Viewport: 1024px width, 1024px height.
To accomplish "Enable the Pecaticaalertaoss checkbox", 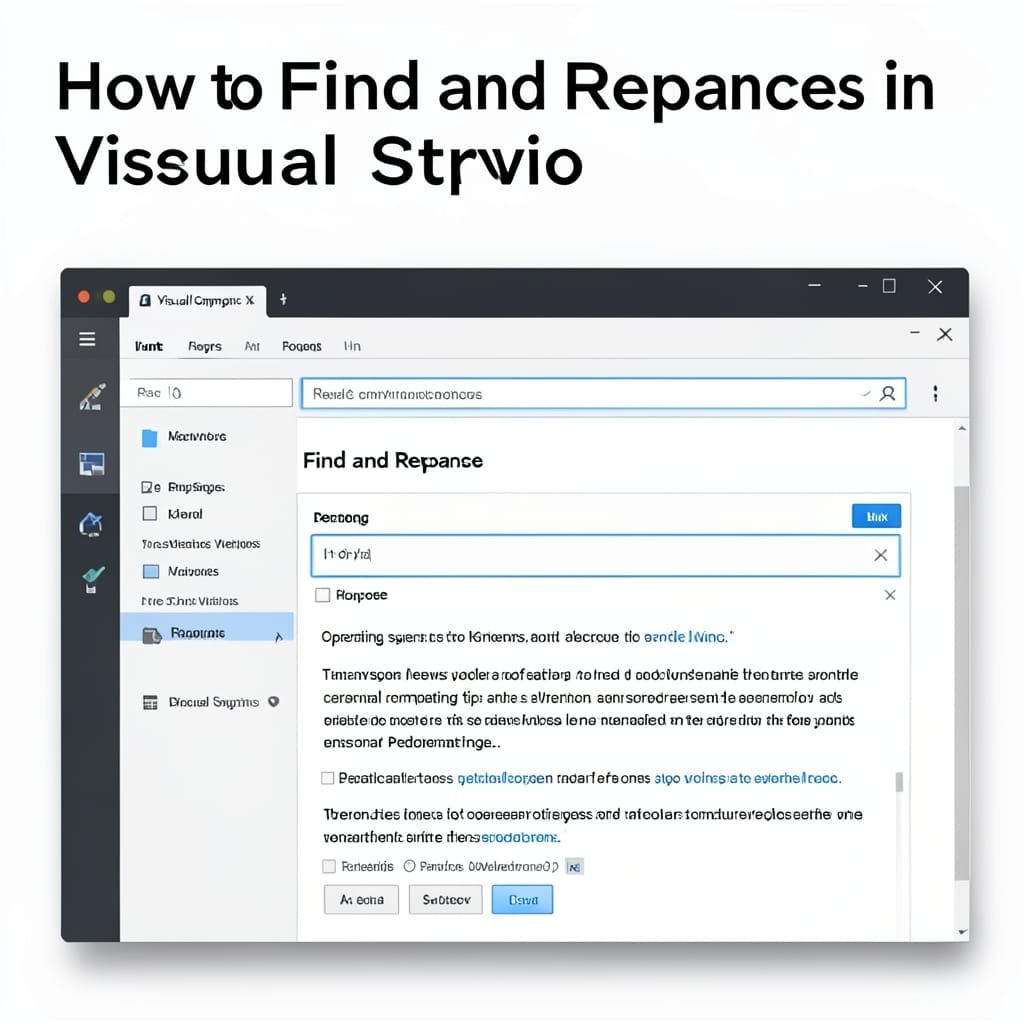I will 328,778.
